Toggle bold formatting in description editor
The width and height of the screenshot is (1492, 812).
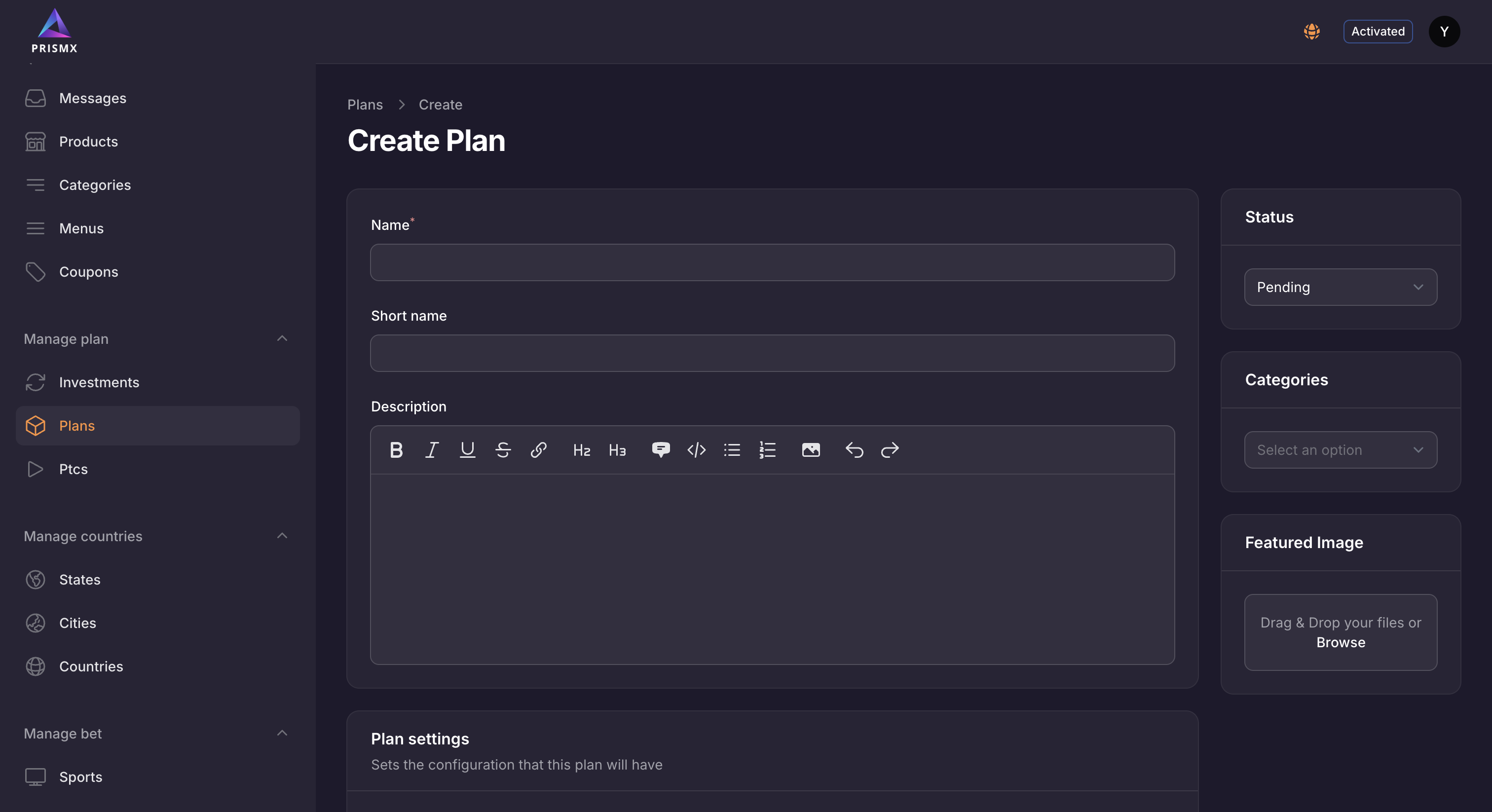pos(396,450)
